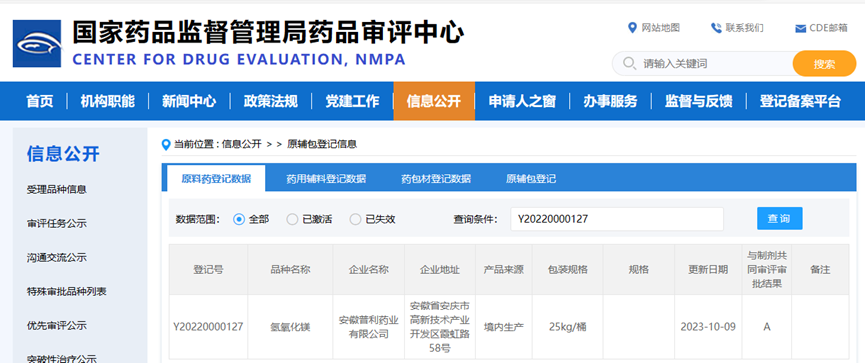Switch to the 药用辅料登记数据 tab
The width and height of the screenshot is (865, 363).
coord(326,179)
